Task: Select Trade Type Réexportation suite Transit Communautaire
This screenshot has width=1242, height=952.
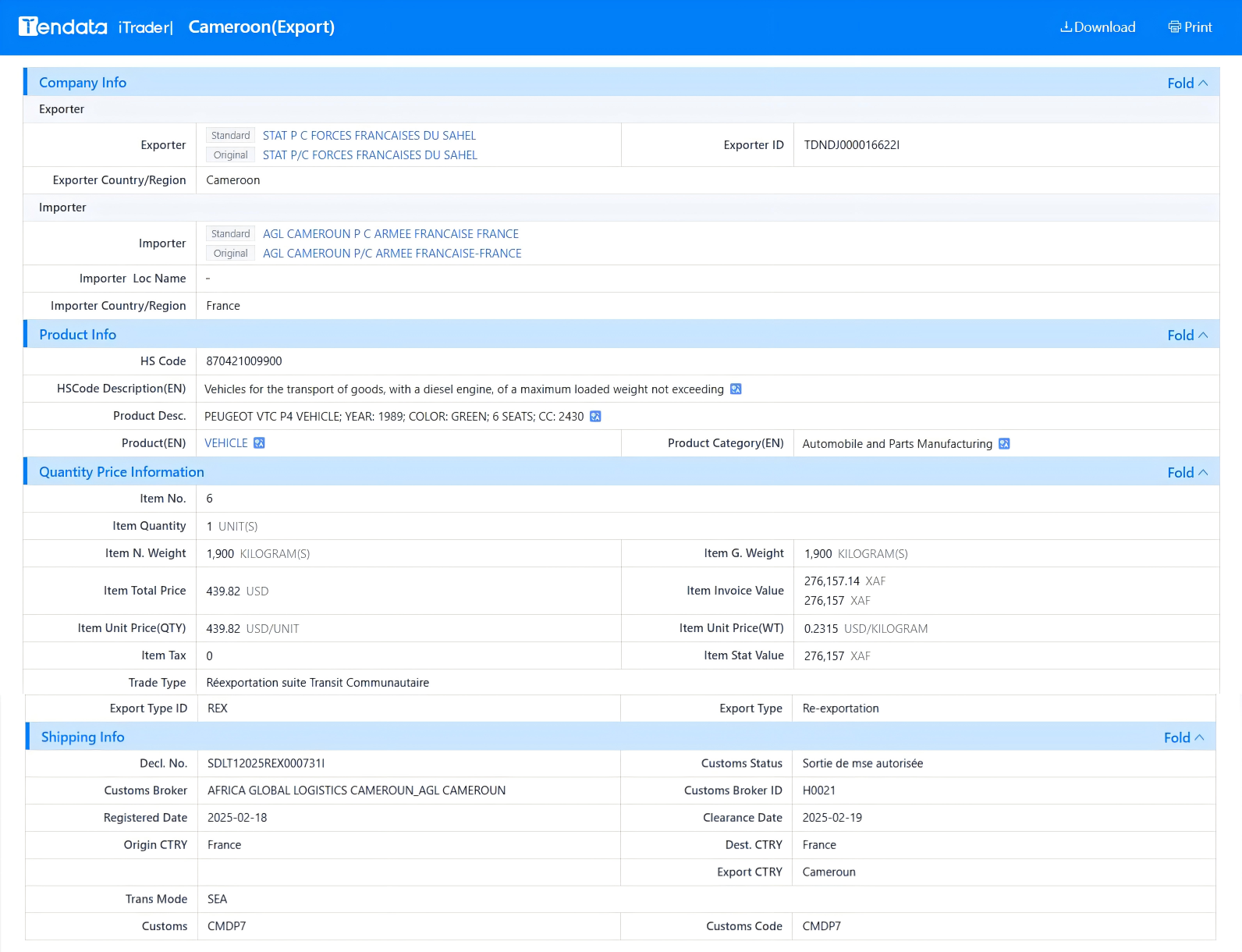Action: (318, 682)
